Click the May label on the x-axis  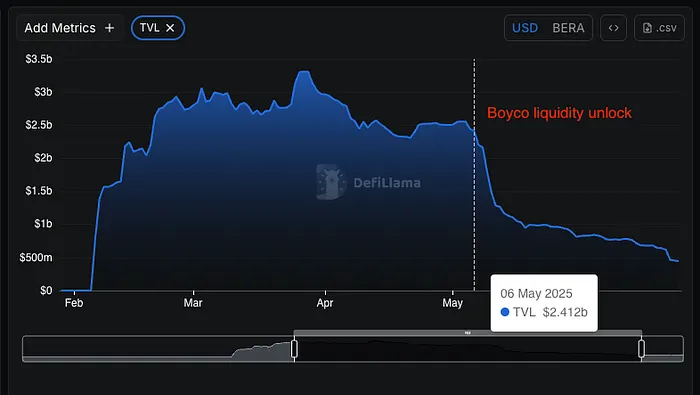pos(452,303)
